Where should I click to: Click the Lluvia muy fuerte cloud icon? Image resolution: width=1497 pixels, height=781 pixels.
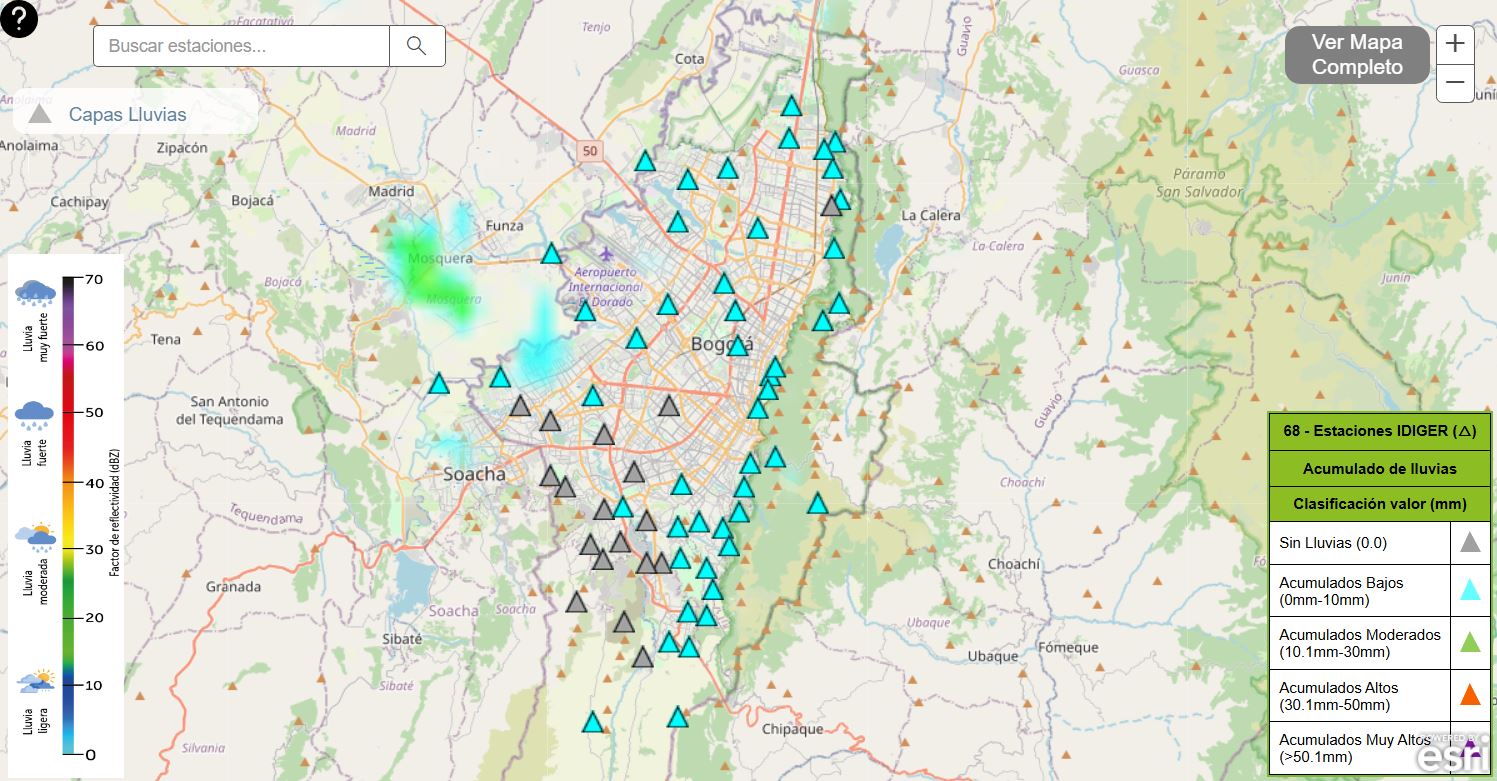tap(35, 292)
